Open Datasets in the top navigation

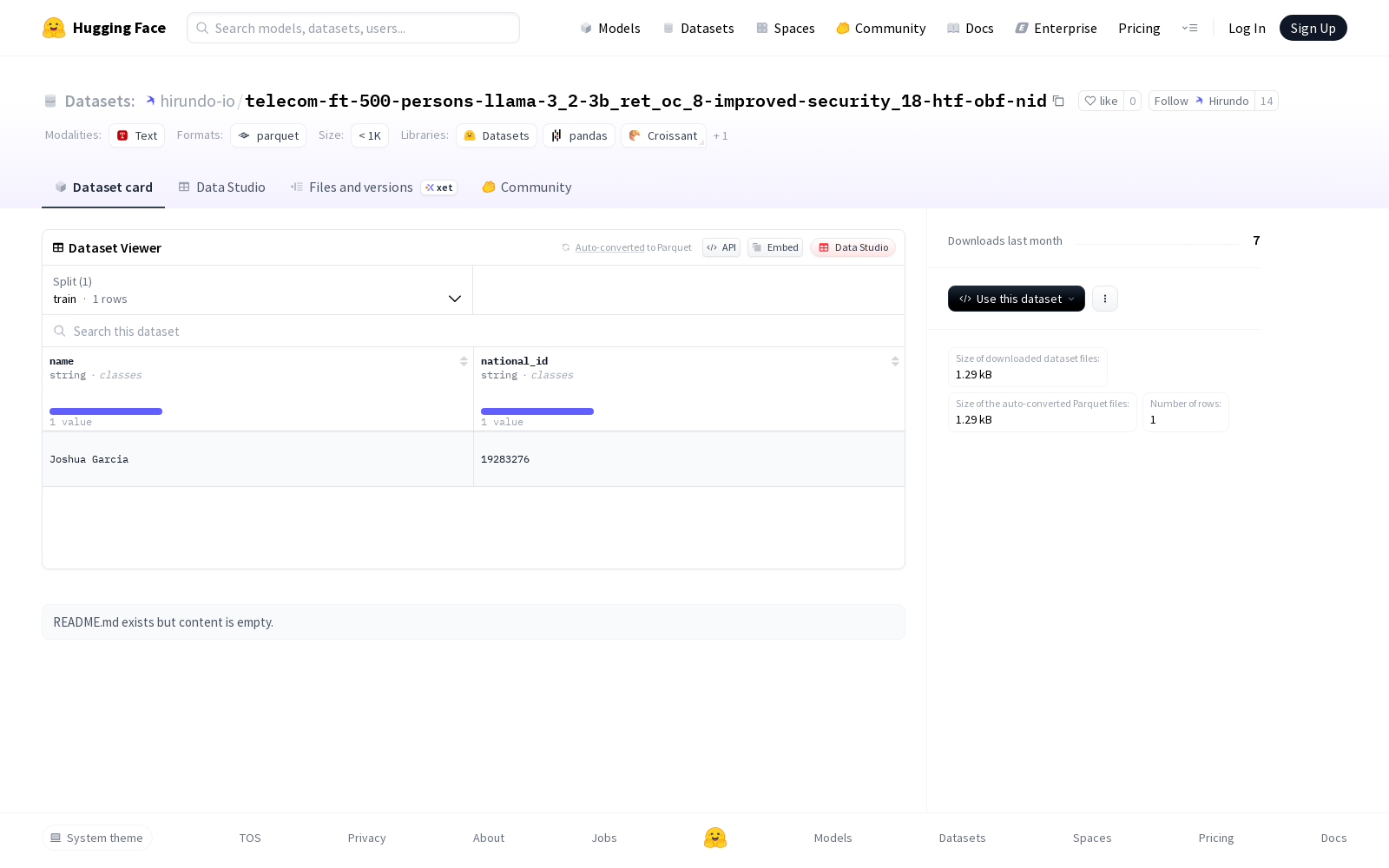[699, 28]
